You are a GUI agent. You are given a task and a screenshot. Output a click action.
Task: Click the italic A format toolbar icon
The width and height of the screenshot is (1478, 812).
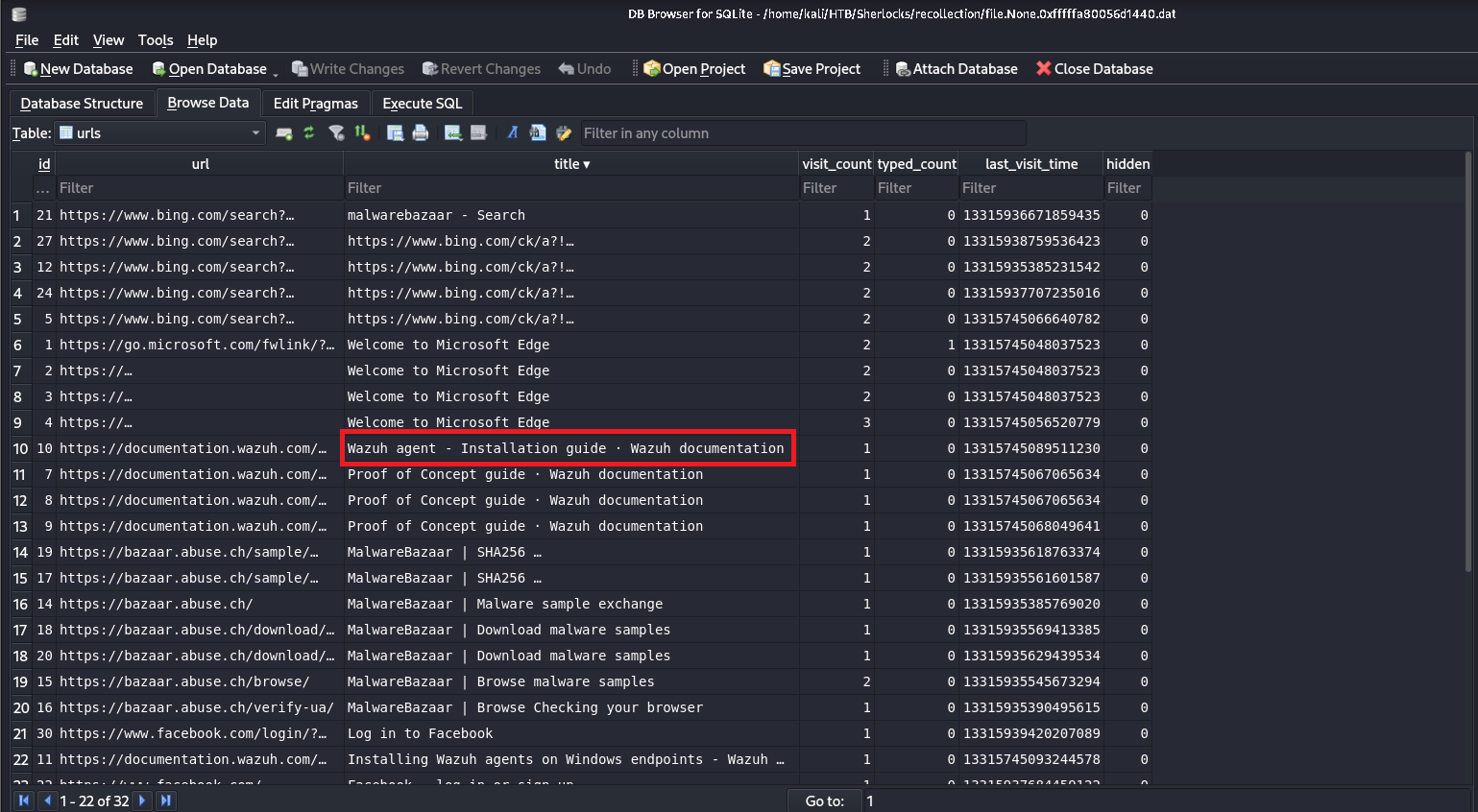point(513,133)
